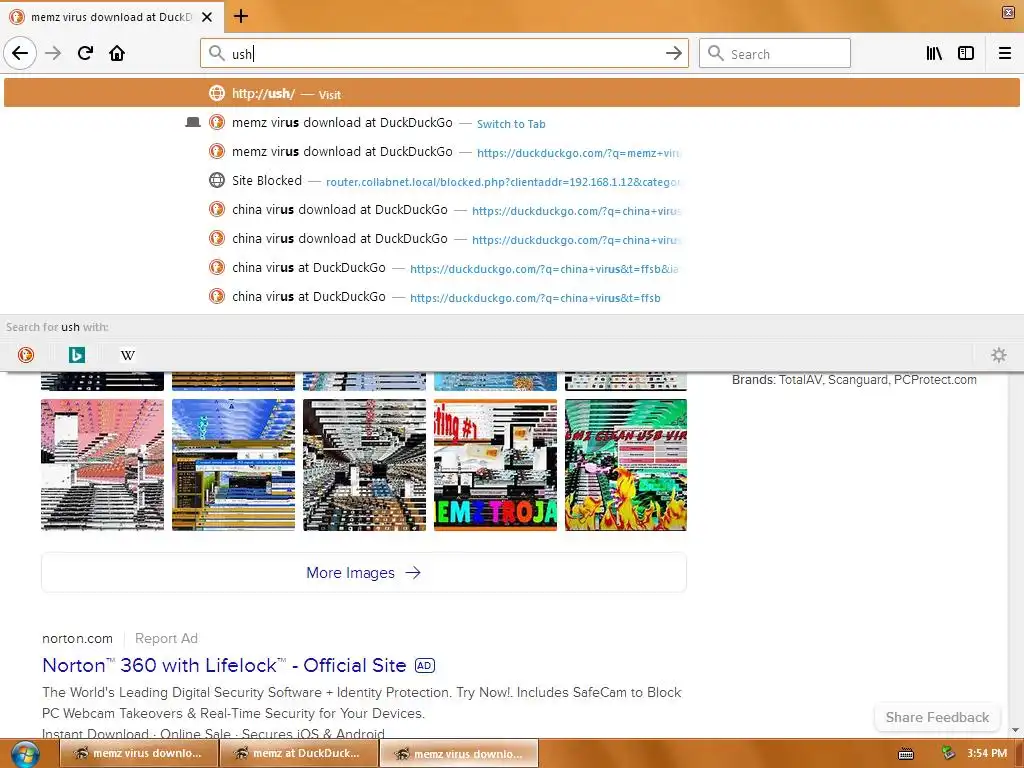Close the memz virus download tab

click(207, 17)
